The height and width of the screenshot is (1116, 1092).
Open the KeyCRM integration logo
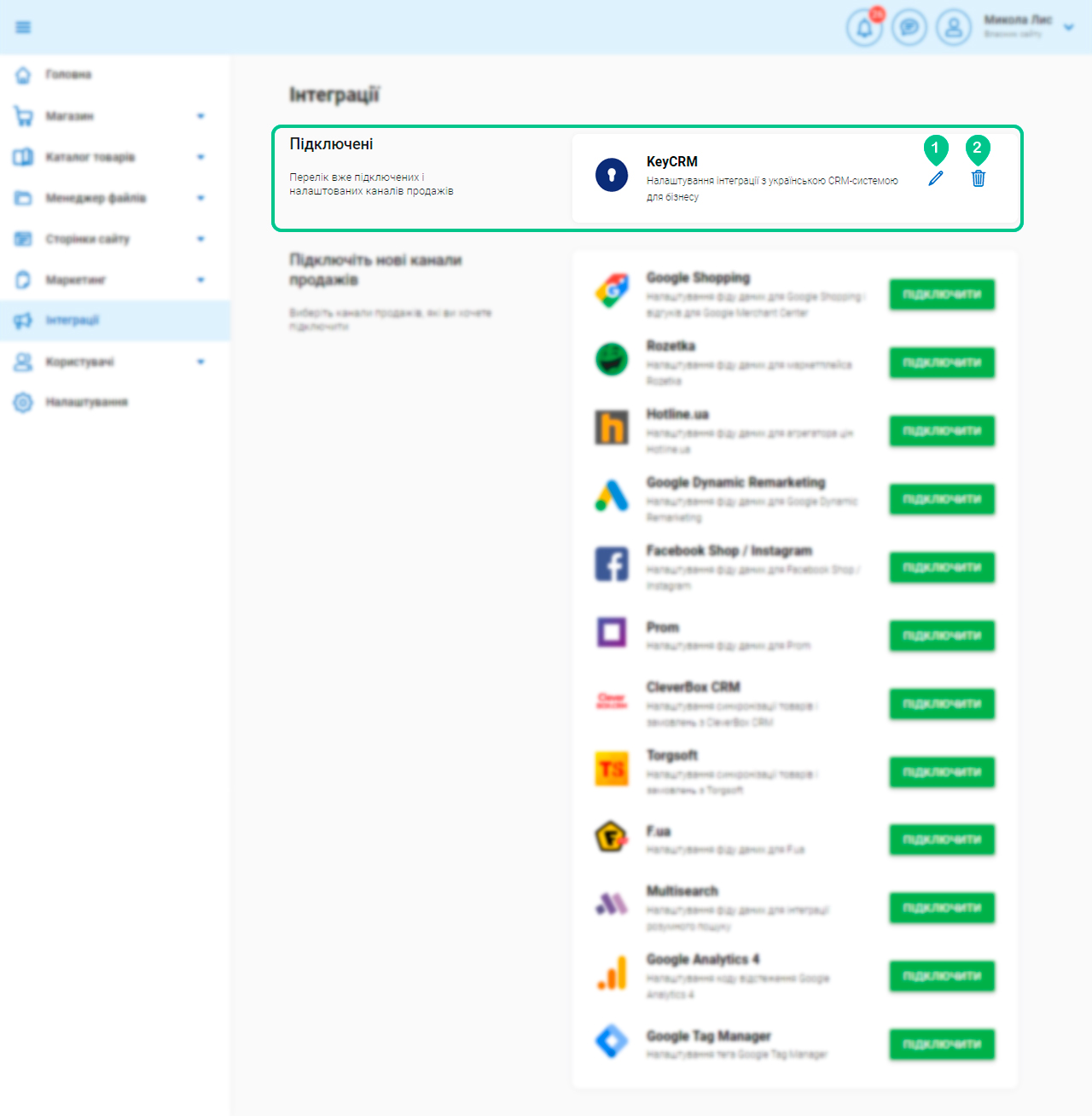tap(612, 175)
